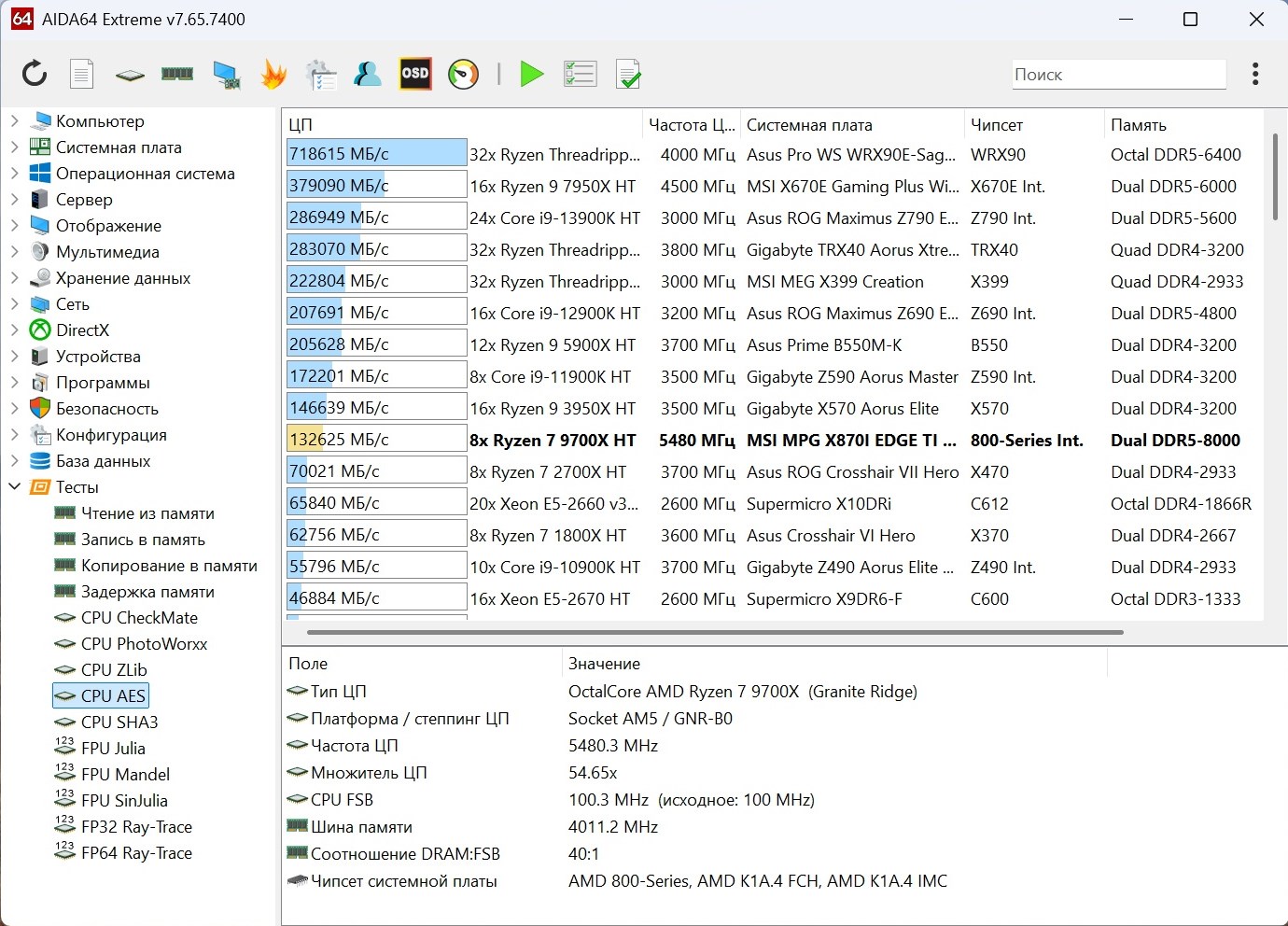Click the speedometer gauge toolbar icon
Image resolution: width=1288 pixels, height=926 pixels.
(x=463, y=74)
